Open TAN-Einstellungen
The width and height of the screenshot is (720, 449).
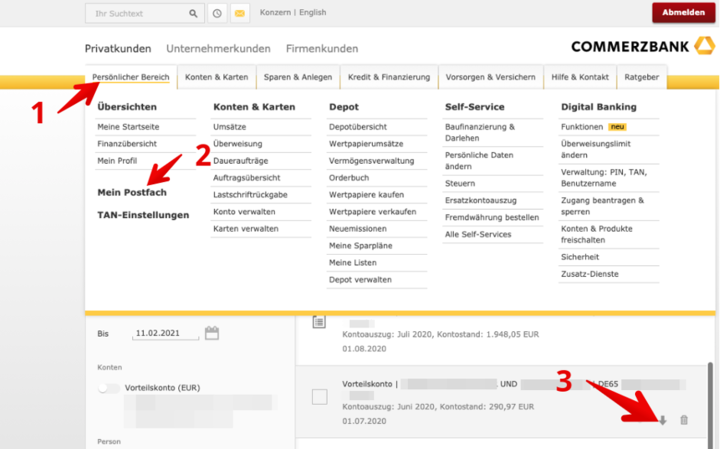point(143,215)
